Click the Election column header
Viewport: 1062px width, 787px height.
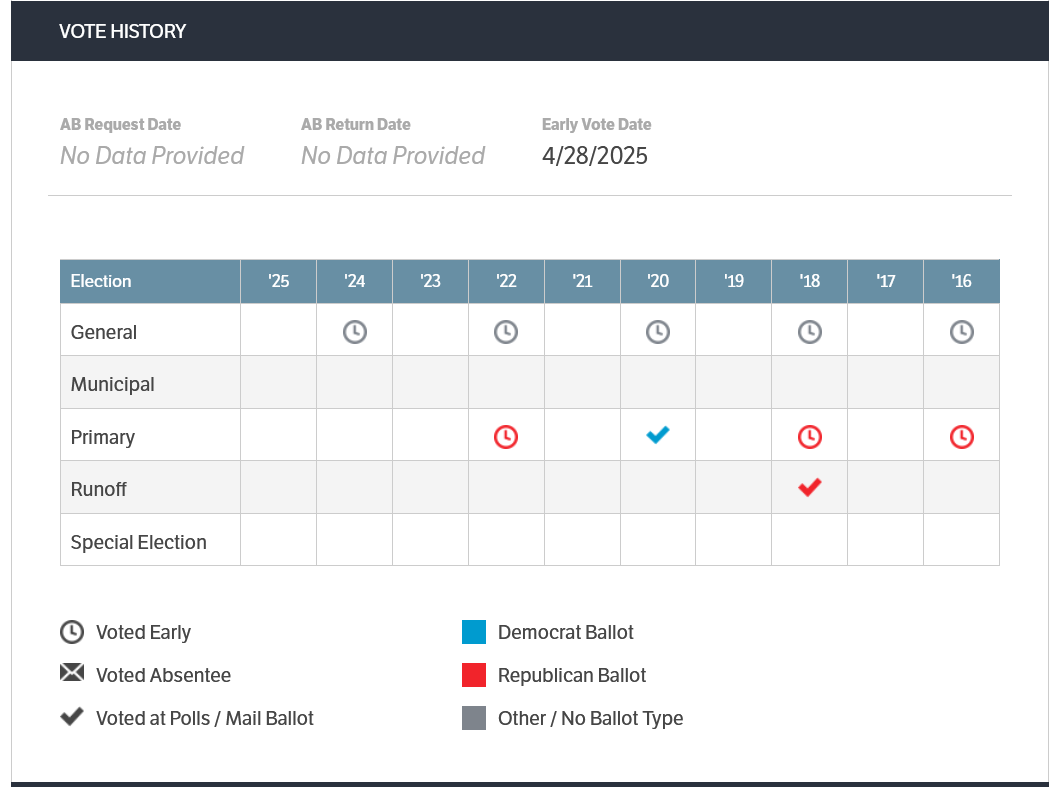tap(150, 281)
